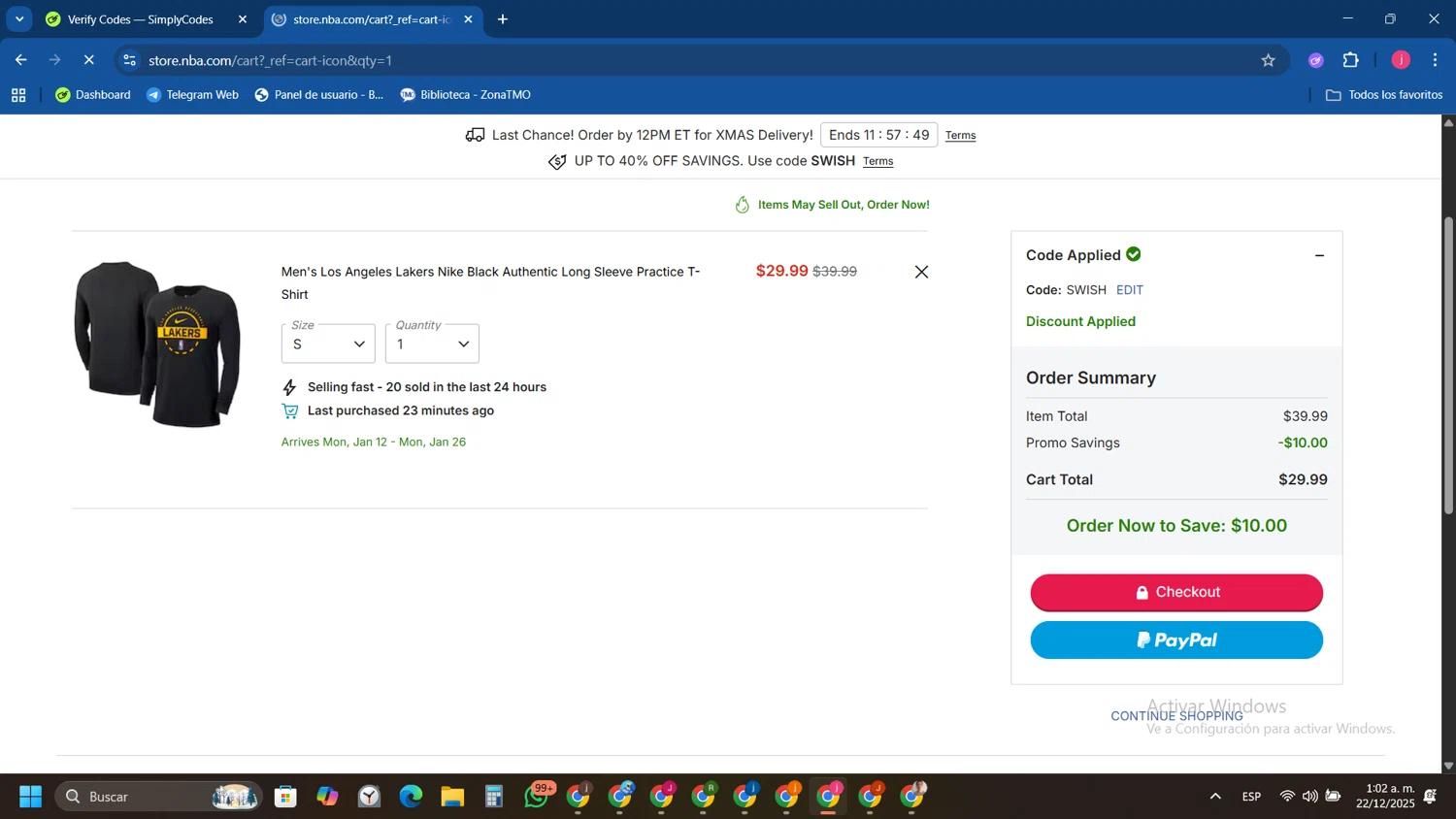Click the red Checkout button
1456x819 pixels.
[x=1176, y=592]
